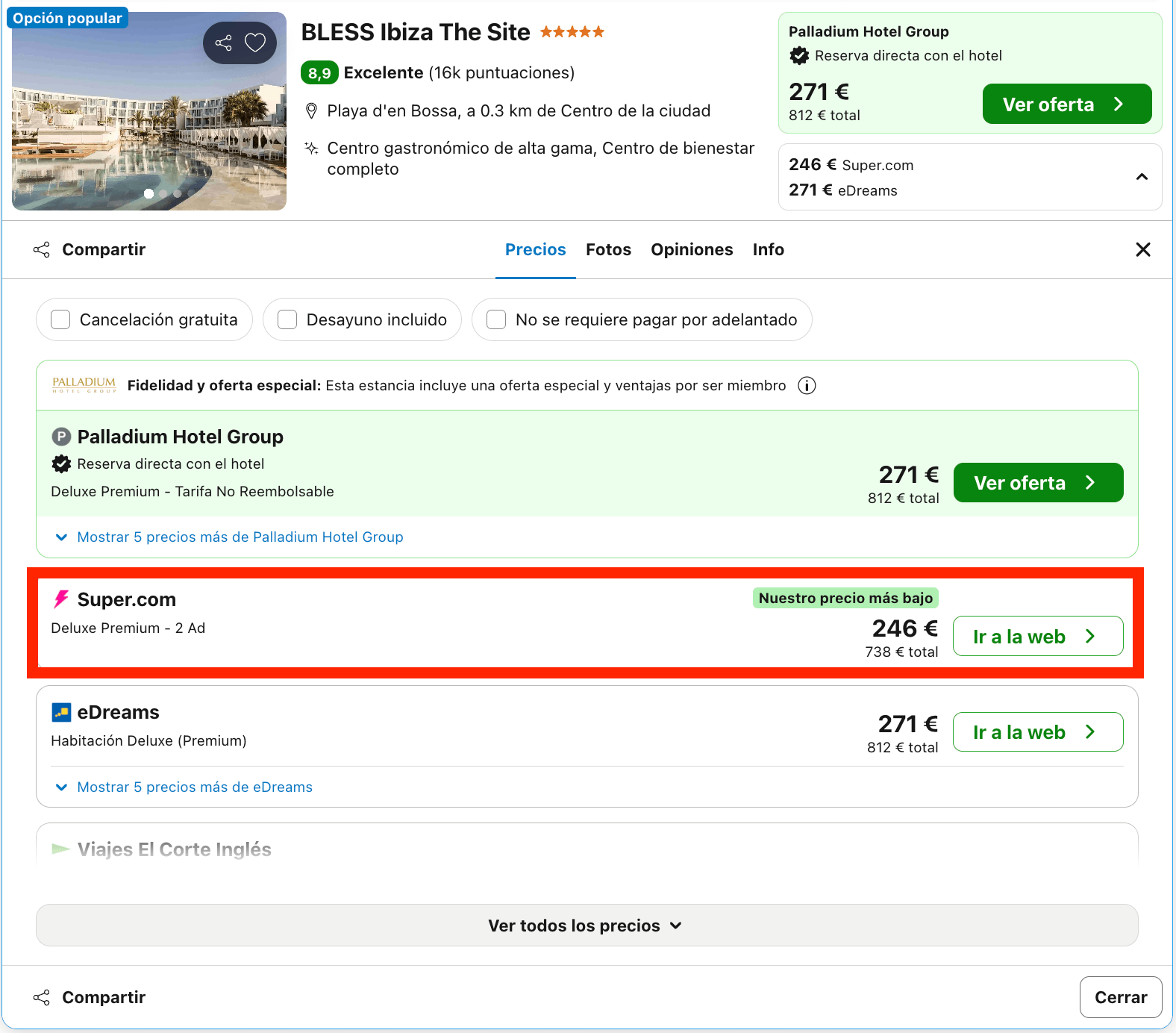Close the panel with X icon

(1142, 249)
